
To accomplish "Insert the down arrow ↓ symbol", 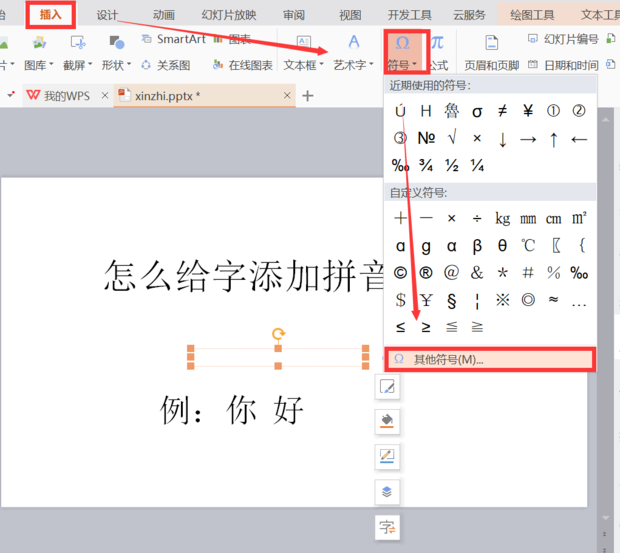I will 503,139.
